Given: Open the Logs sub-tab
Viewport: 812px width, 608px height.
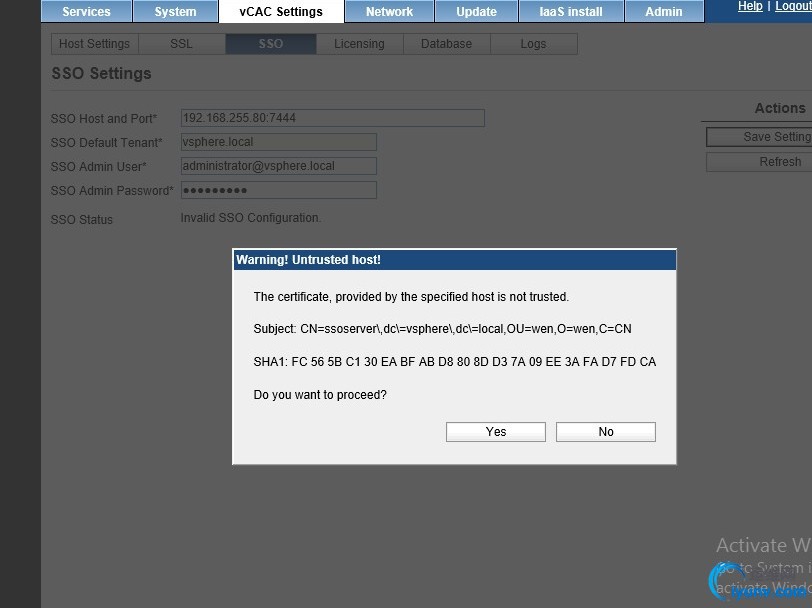Looking at the screenshot, I should (x=533, y=44).
